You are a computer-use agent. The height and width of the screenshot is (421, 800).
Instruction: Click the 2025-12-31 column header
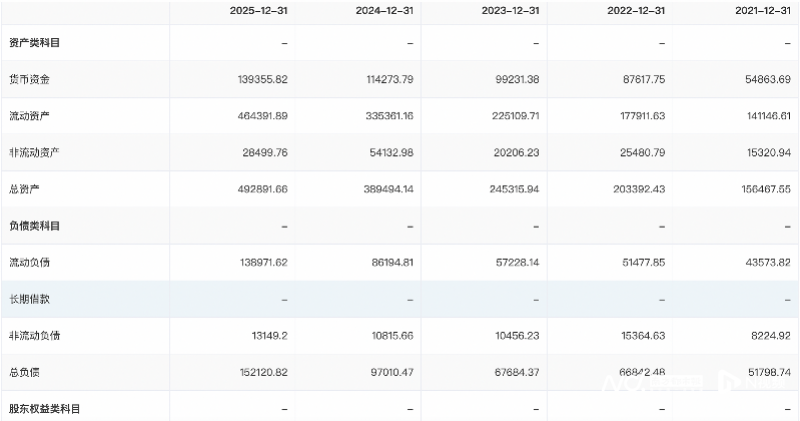click(x=259, y=10)
